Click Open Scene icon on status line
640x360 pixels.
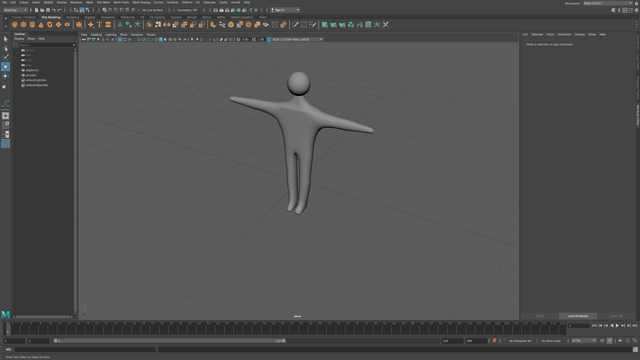pyautogui.click(x=42, y=10)
